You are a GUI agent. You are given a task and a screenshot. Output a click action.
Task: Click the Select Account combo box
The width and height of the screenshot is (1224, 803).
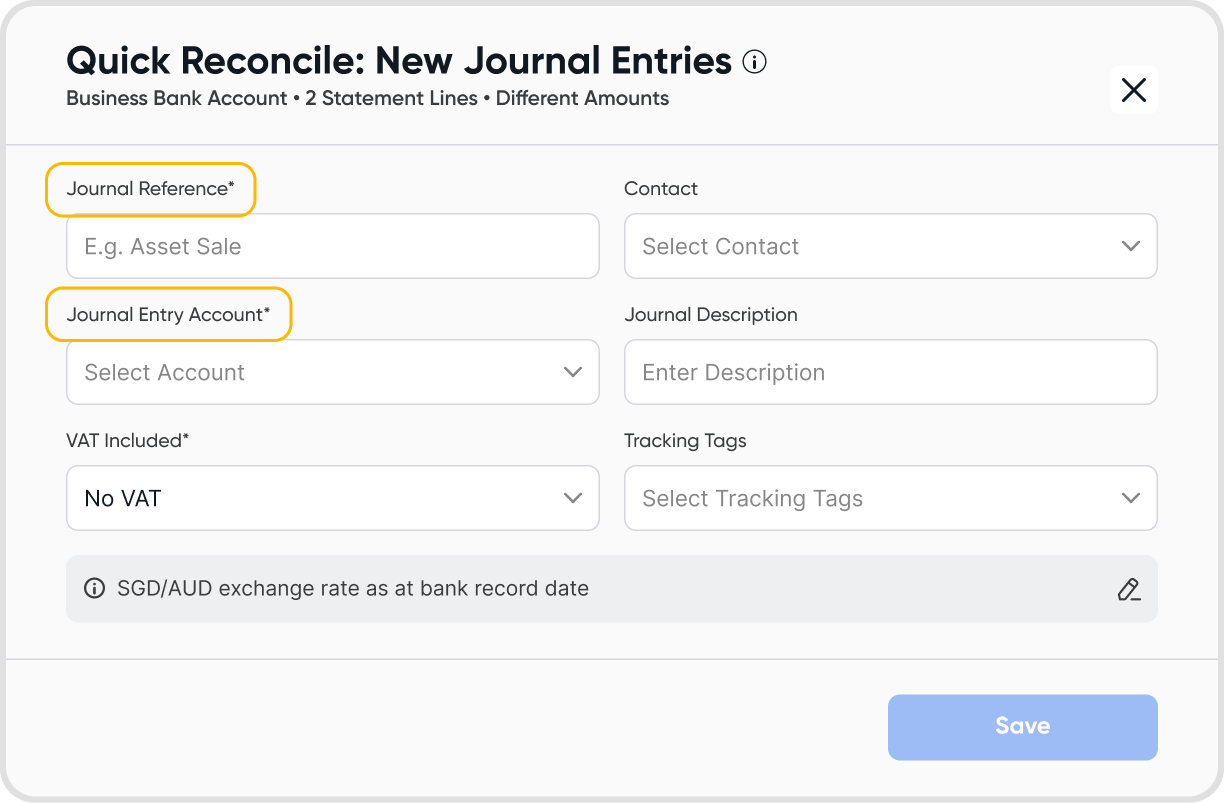pos(312,372)
